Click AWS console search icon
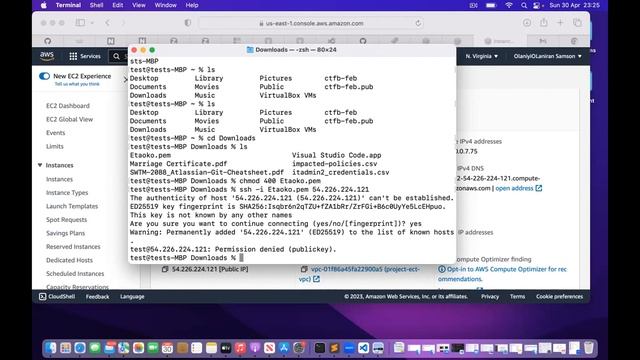The height and width of the screenshot is (360, 640). pyautogui.click(x=116, y=56)
